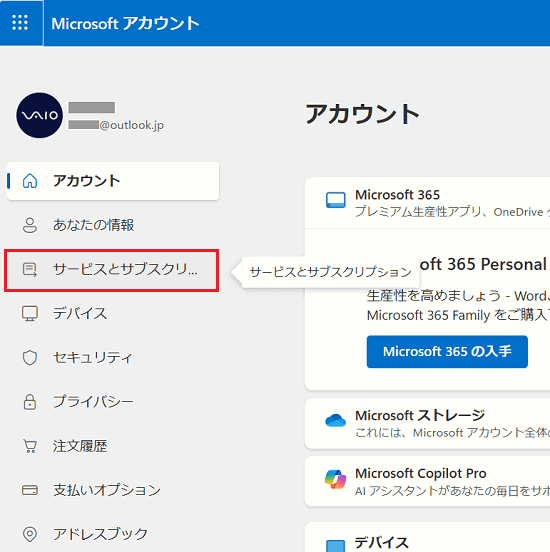Open 注文履歴 in the sidebar

pyautogui.click(x=113, y=446)
